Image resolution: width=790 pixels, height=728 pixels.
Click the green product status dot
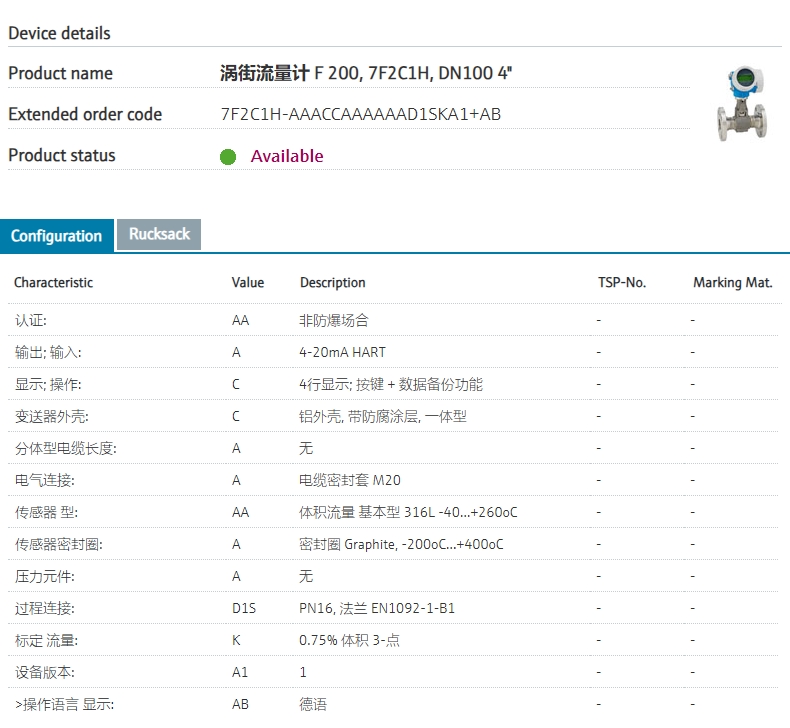point(228,157)
